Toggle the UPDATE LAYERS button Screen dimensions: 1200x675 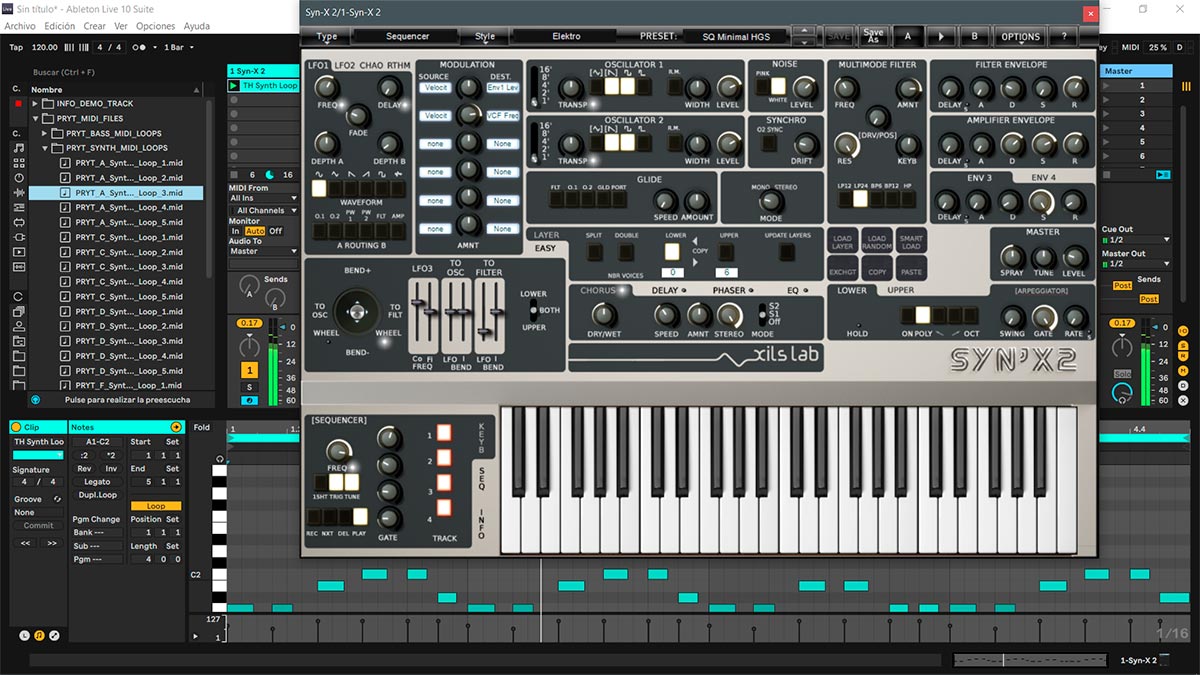[788, 252]
